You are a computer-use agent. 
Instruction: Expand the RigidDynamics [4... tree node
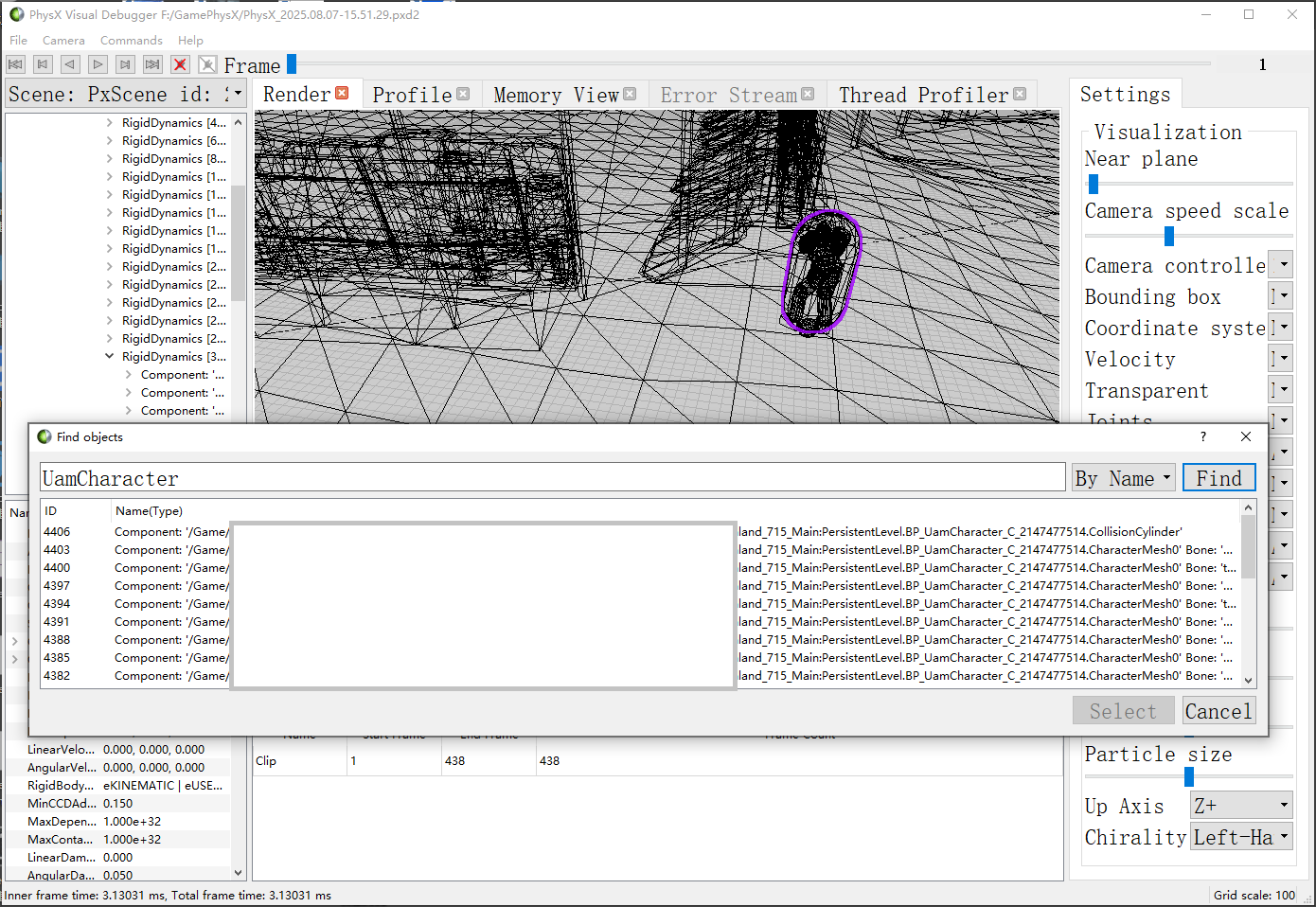point(109,122)
